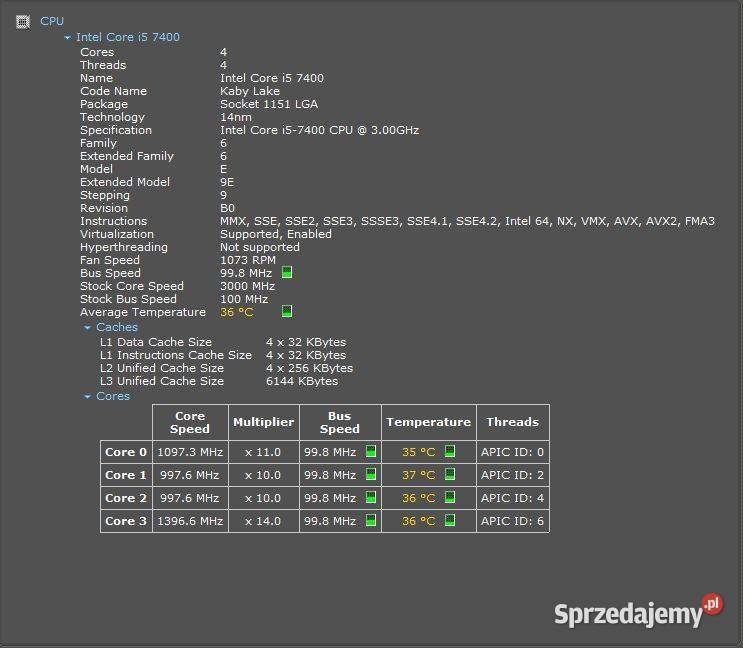The height and width of the screenshot is (648, 743).
Task: Click the Bus Speed column header
Action: 340,422
